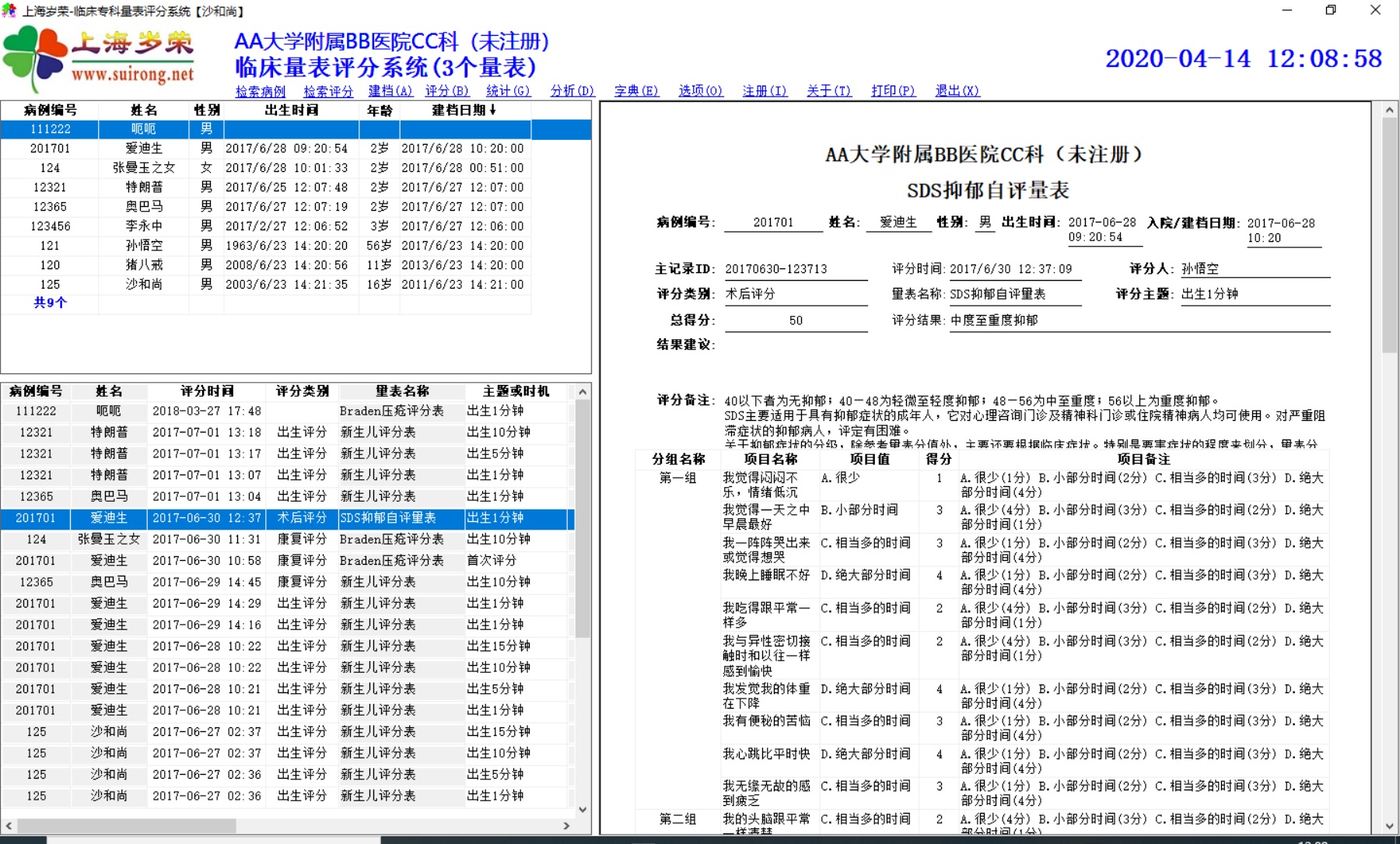Open the 字典(E) dictionary menu
The width and height of the screenshot is (1400, 844).
(636, 91)
